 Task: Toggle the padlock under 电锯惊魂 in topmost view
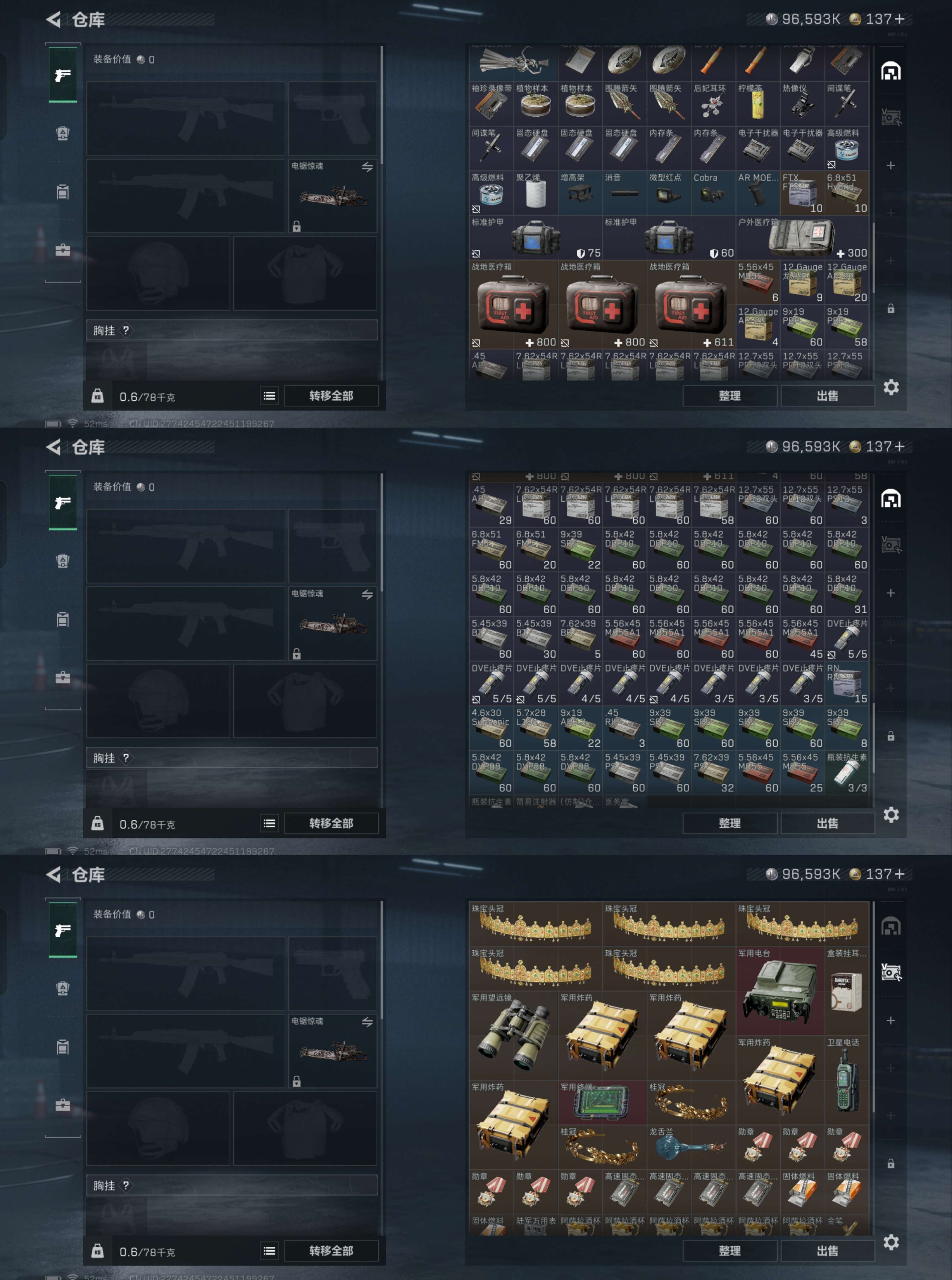point(296,227)
